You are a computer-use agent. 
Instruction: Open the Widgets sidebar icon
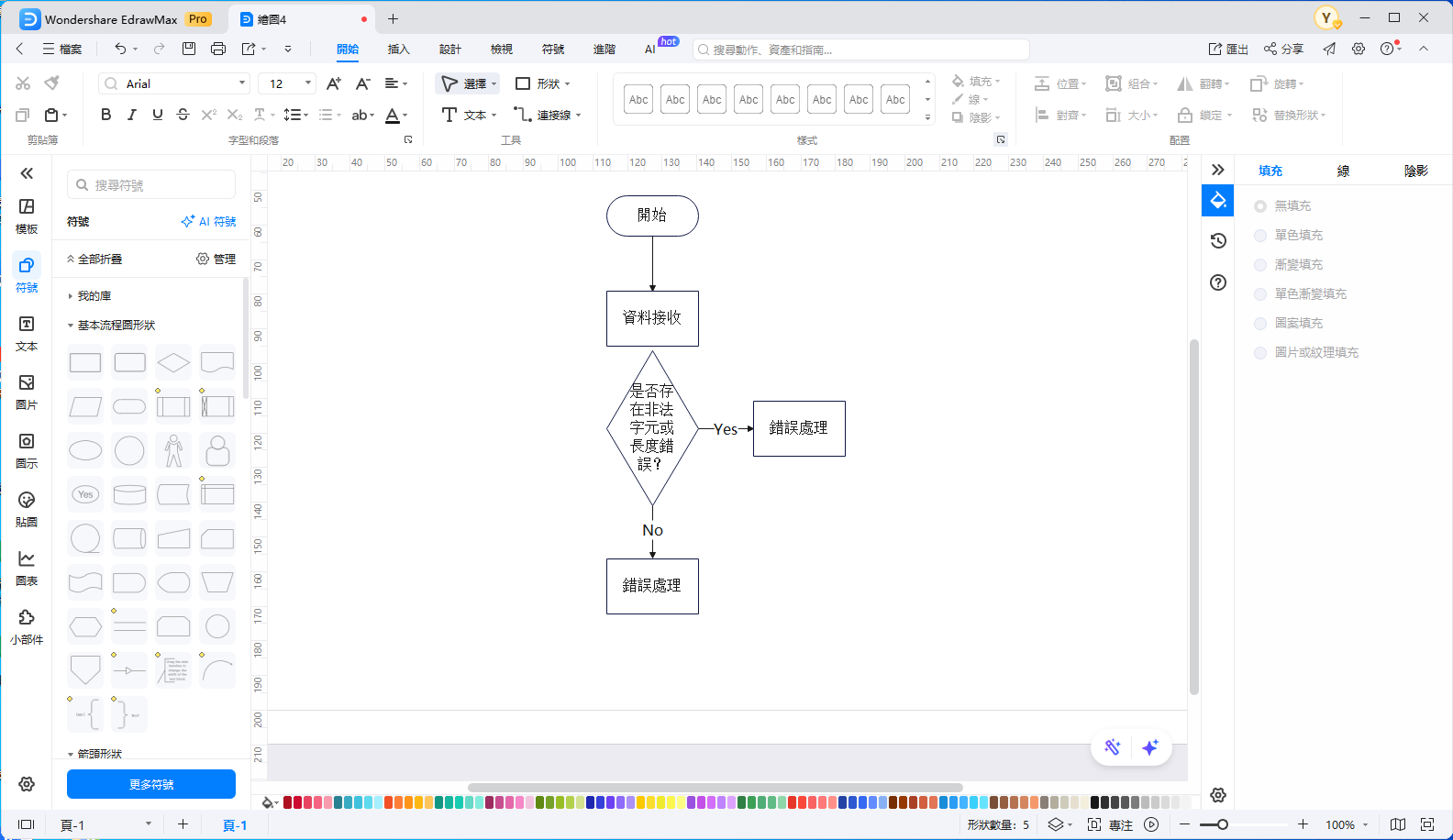tap(27, 626)
